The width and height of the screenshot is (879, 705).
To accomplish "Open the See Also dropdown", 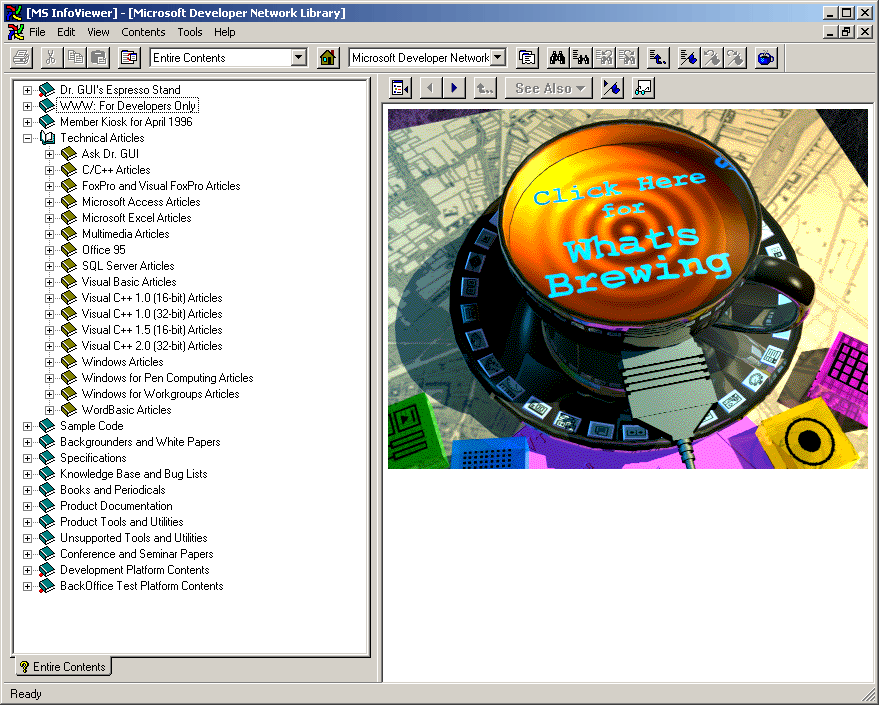I will coord(549,88).
